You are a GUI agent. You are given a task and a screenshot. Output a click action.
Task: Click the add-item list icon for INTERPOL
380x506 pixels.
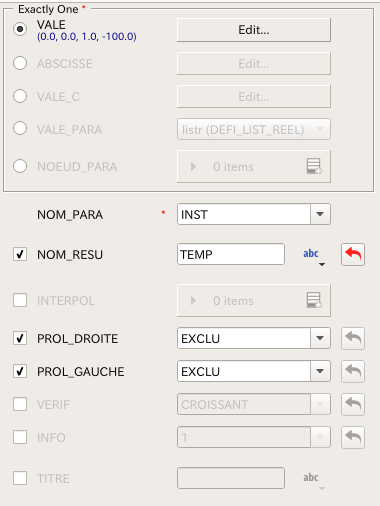(314, 300)
